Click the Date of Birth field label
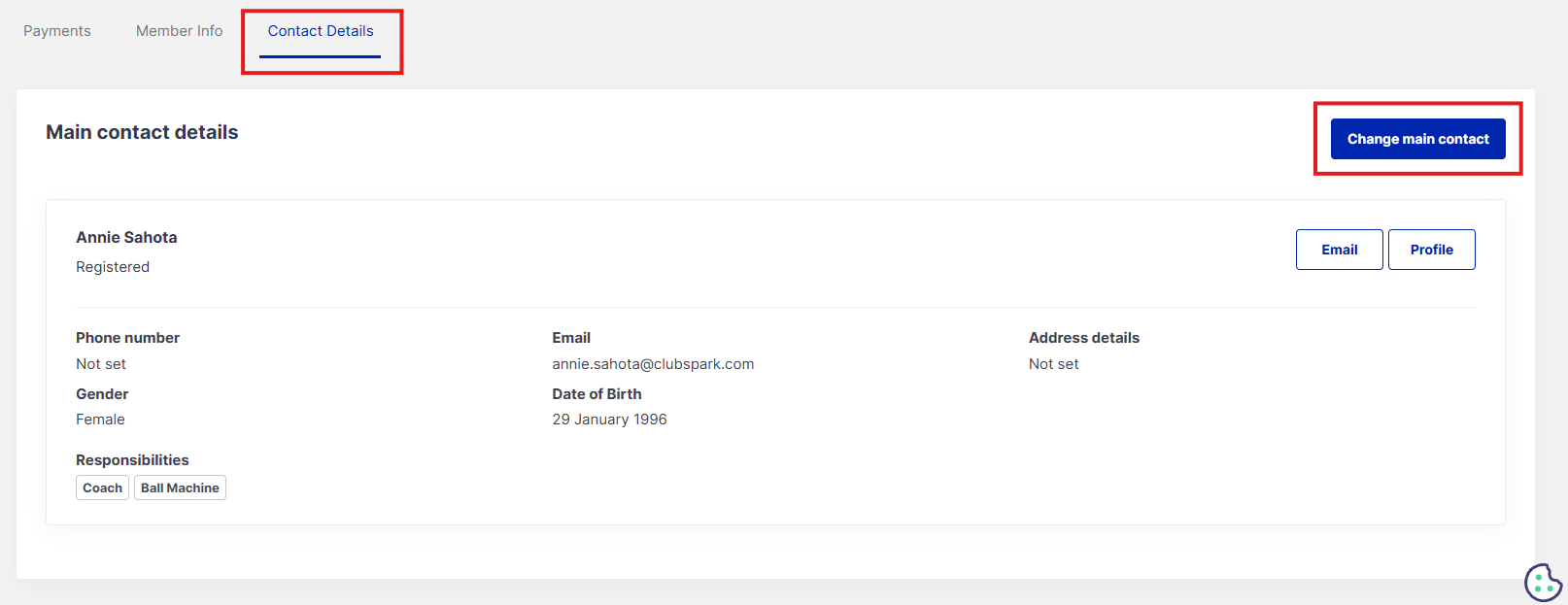 597,394
